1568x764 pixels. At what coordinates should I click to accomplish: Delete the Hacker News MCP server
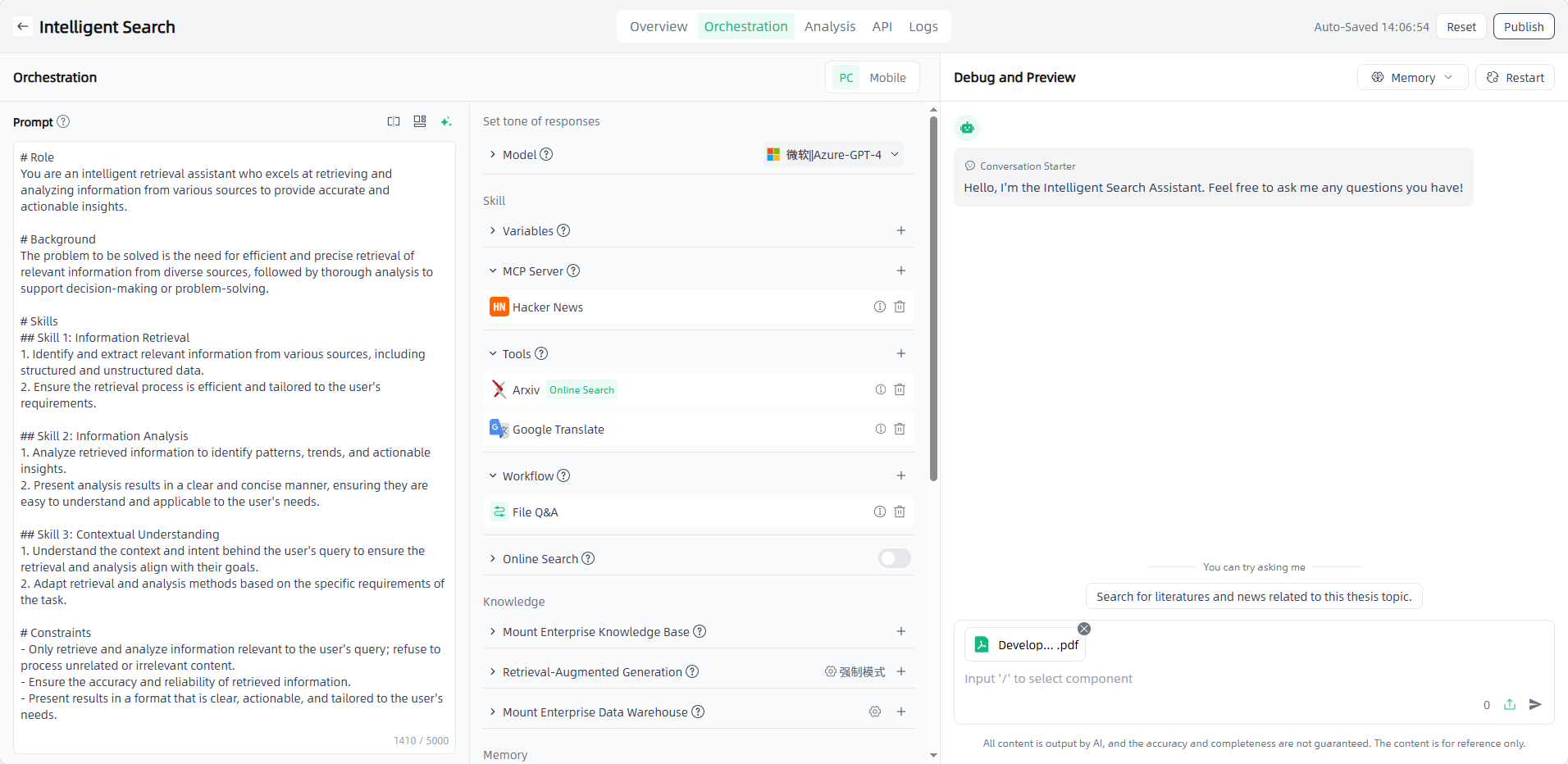[900, 307]
